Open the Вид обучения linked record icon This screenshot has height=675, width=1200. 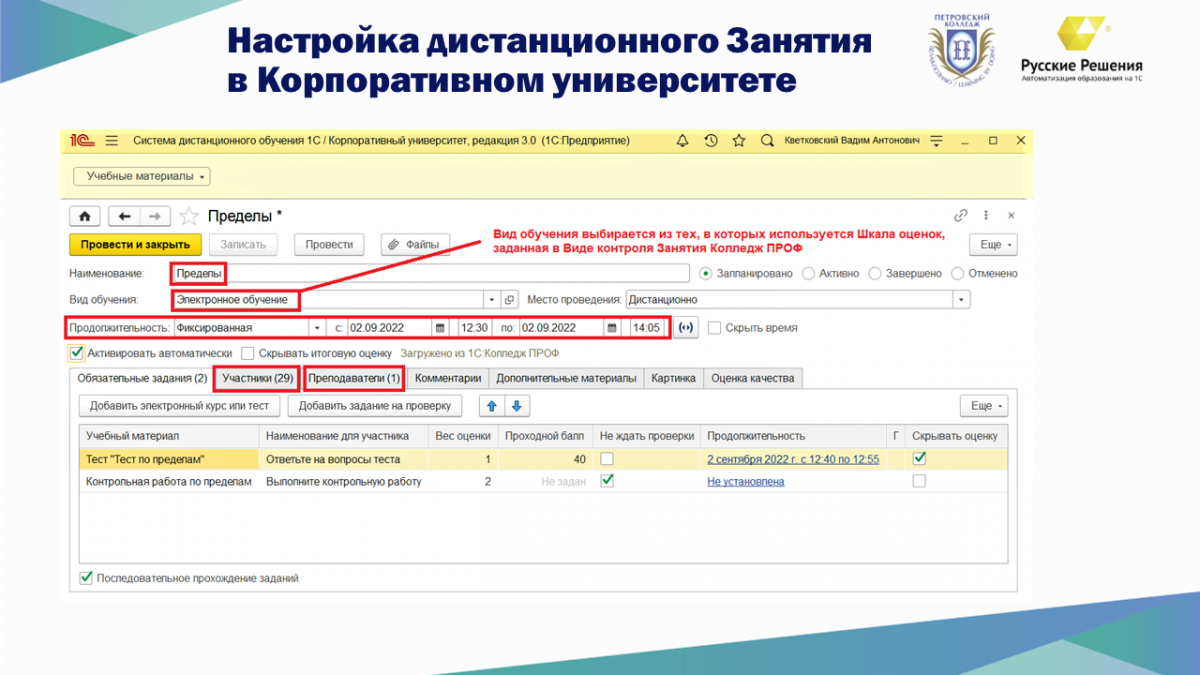pyautogui.click(x=509, y=299)
